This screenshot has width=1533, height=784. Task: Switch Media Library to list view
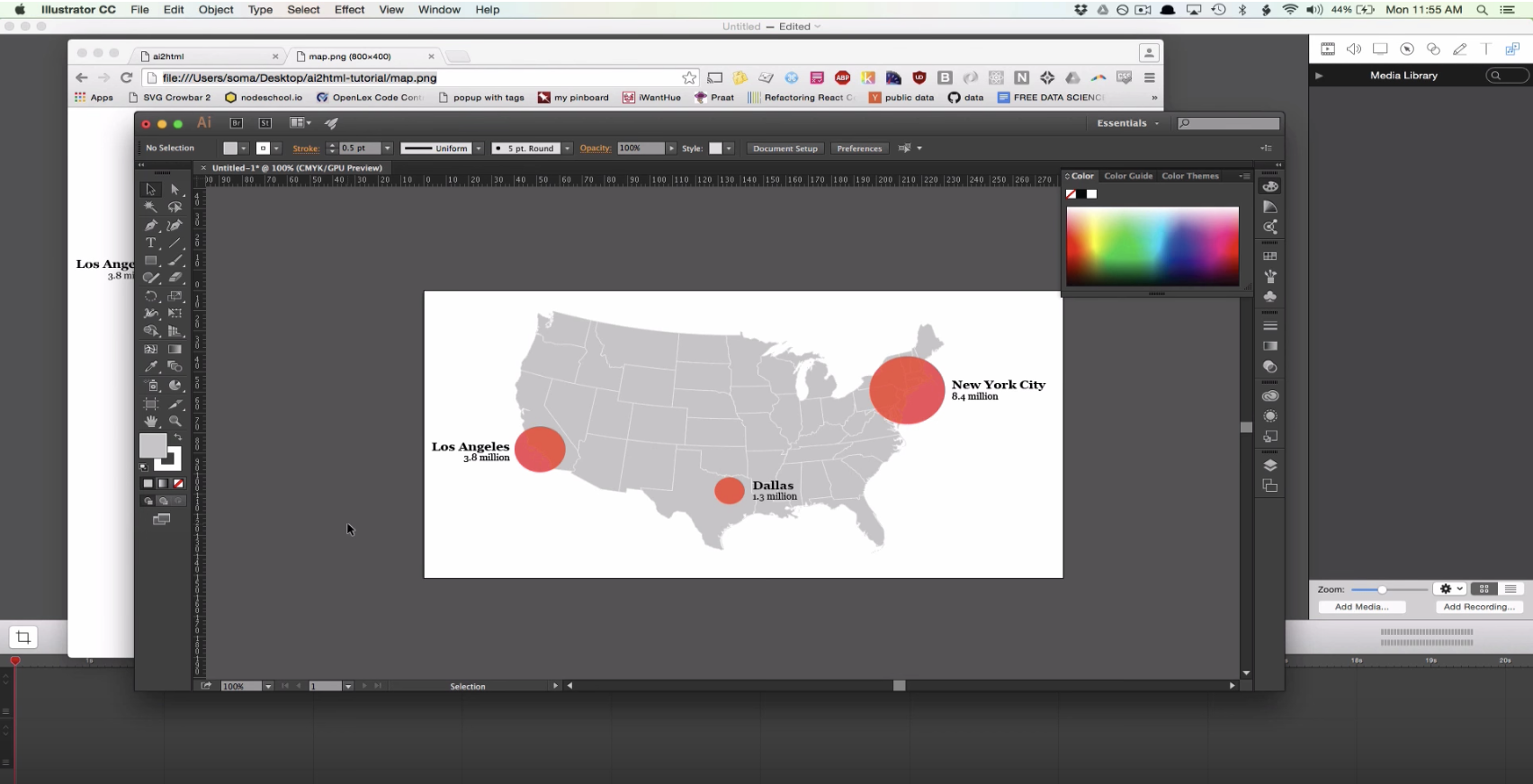point(1511,589)
